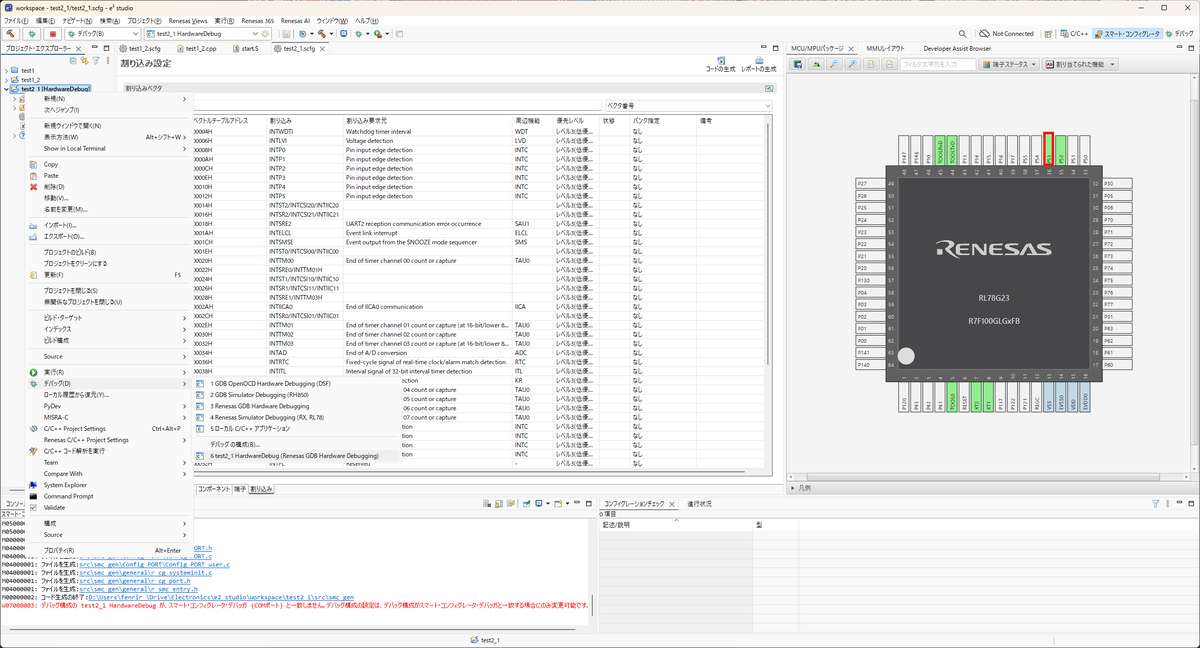The width and height of the screenshot is (1200, 648).
Task: Select the MMUレイアウト view tab
Action: point(886,47)
